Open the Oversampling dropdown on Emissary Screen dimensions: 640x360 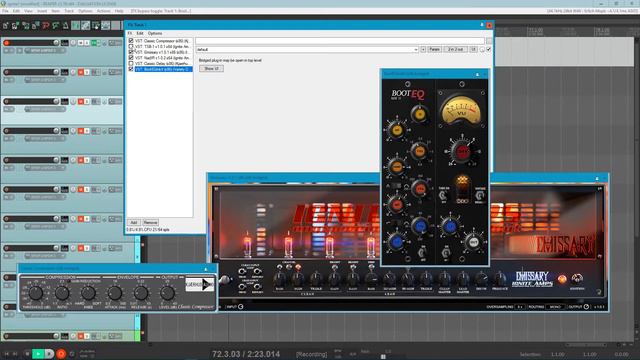click(x=520, y=307)
